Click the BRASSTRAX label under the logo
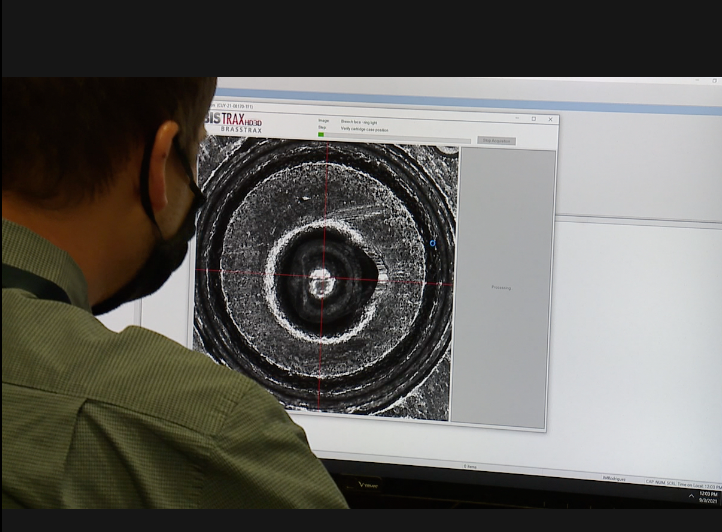 click(x=241, y=130)
